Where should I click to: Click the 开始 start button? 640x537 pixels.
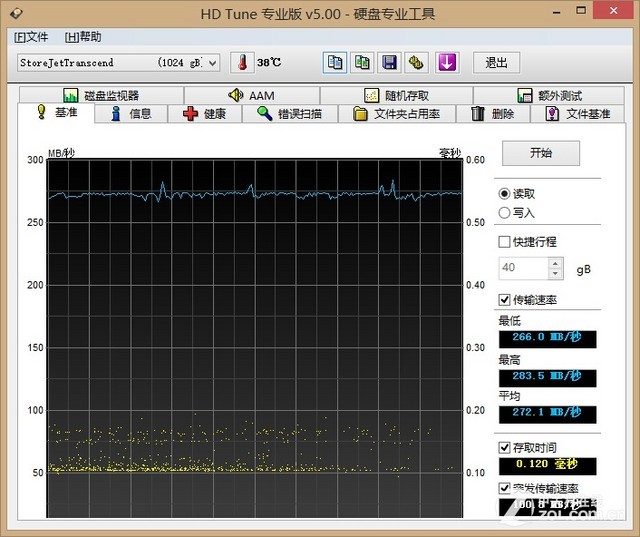click(541, 153)
